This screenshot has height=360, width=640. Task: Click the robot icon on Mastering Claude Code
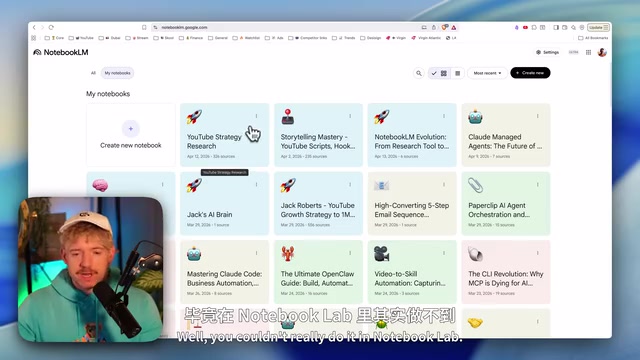click(x=194, y=254)
